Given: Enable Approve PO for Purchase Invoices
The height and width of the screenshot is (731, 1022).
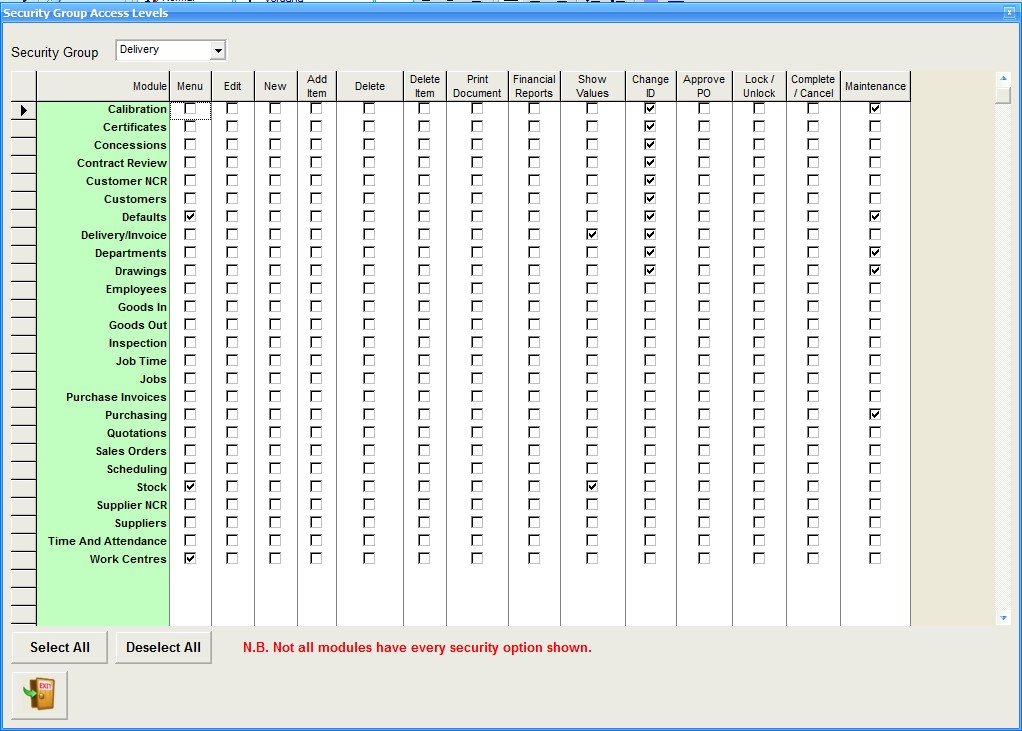Looking at the screenshot, I should (704, 397).
